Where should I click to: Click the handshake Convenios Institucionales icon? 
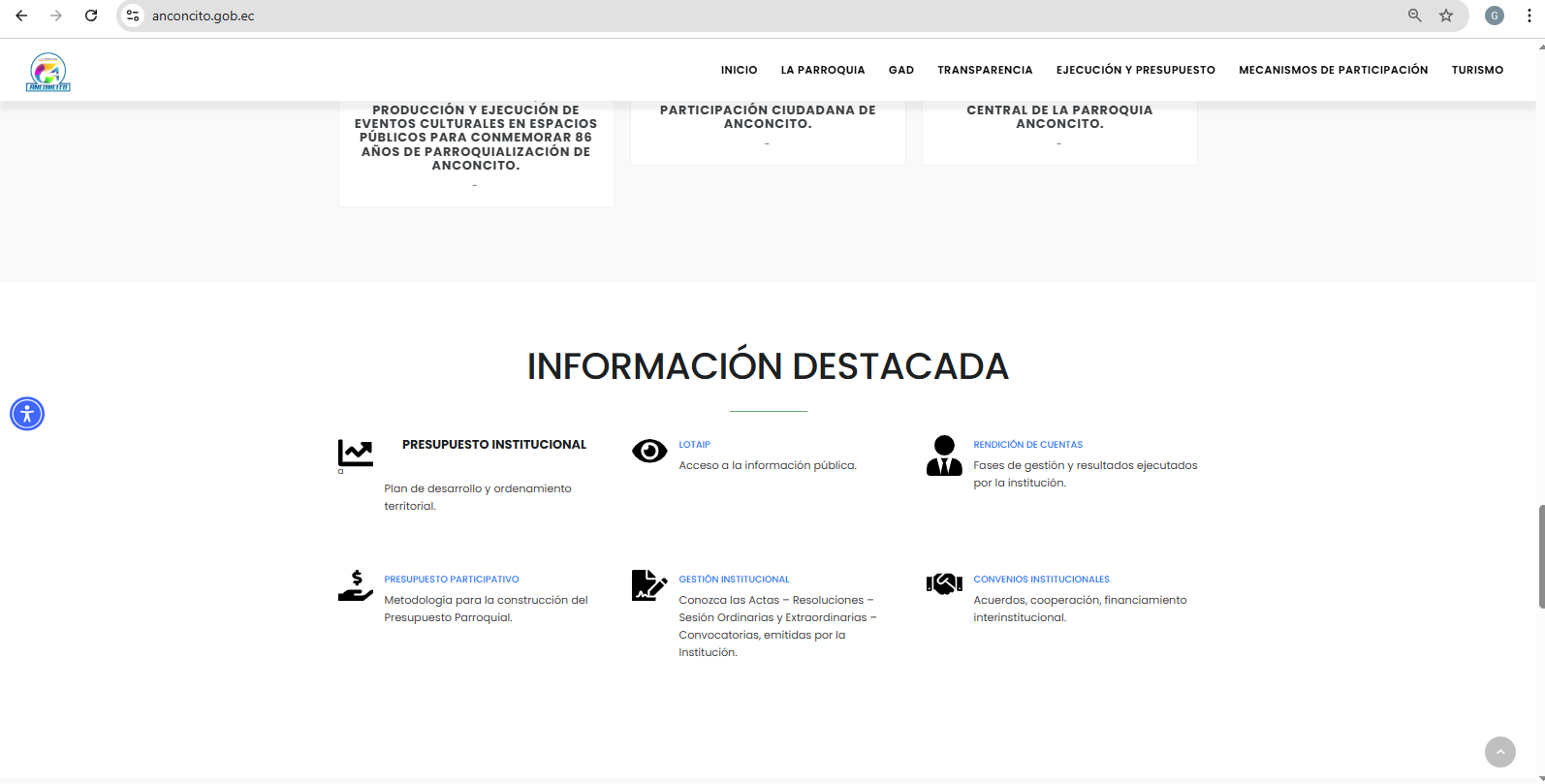coord(943,583)
